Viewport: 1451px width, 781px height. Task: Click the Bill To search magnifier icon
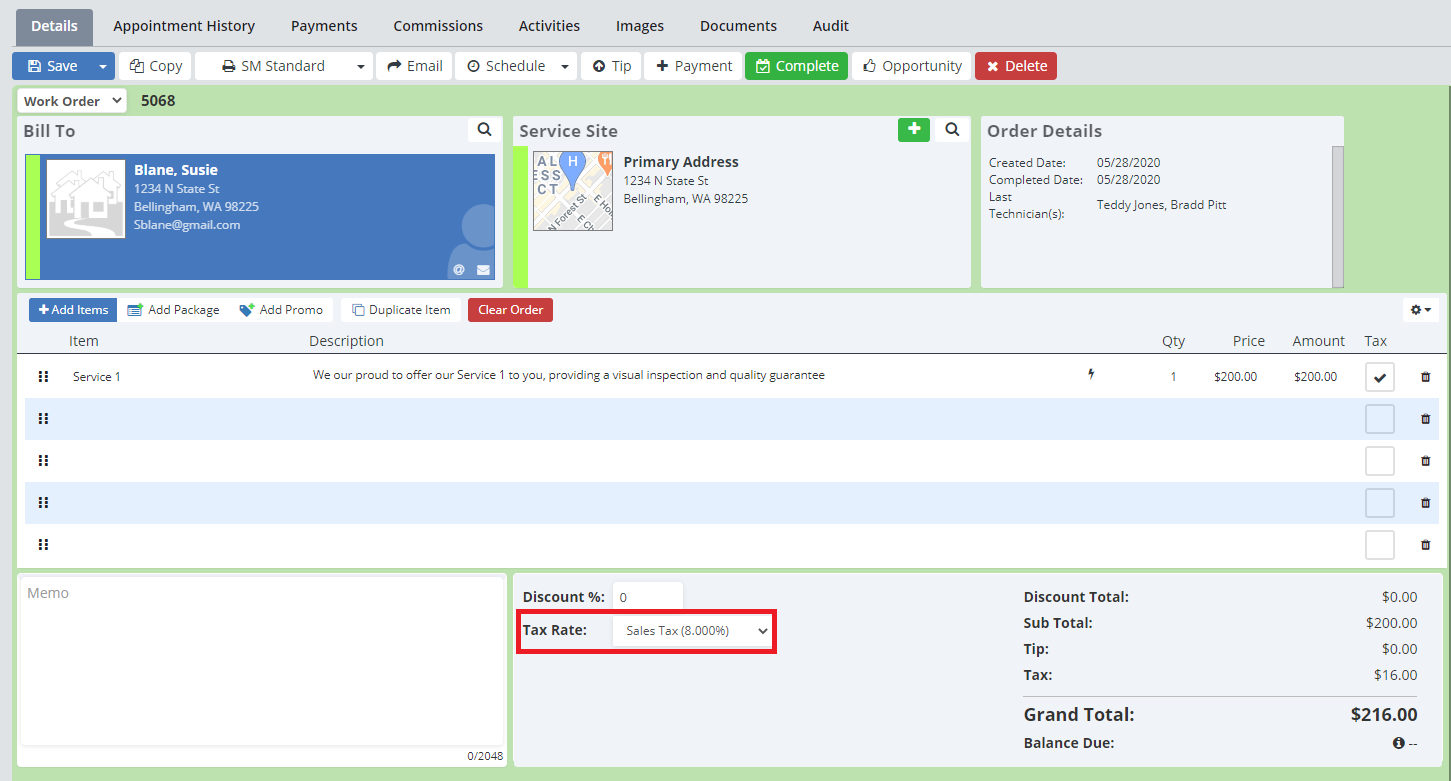[484, 130]
